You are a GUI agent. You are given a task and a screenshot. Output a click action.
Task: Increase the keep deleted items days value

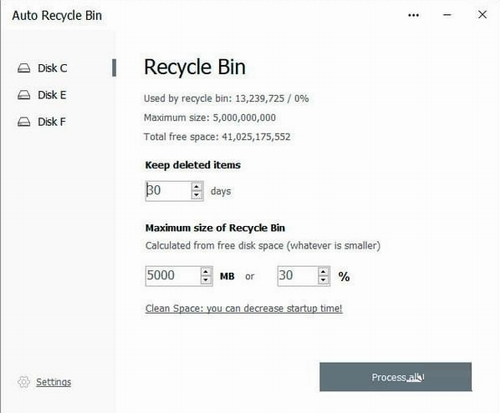(x=197, y=187)
